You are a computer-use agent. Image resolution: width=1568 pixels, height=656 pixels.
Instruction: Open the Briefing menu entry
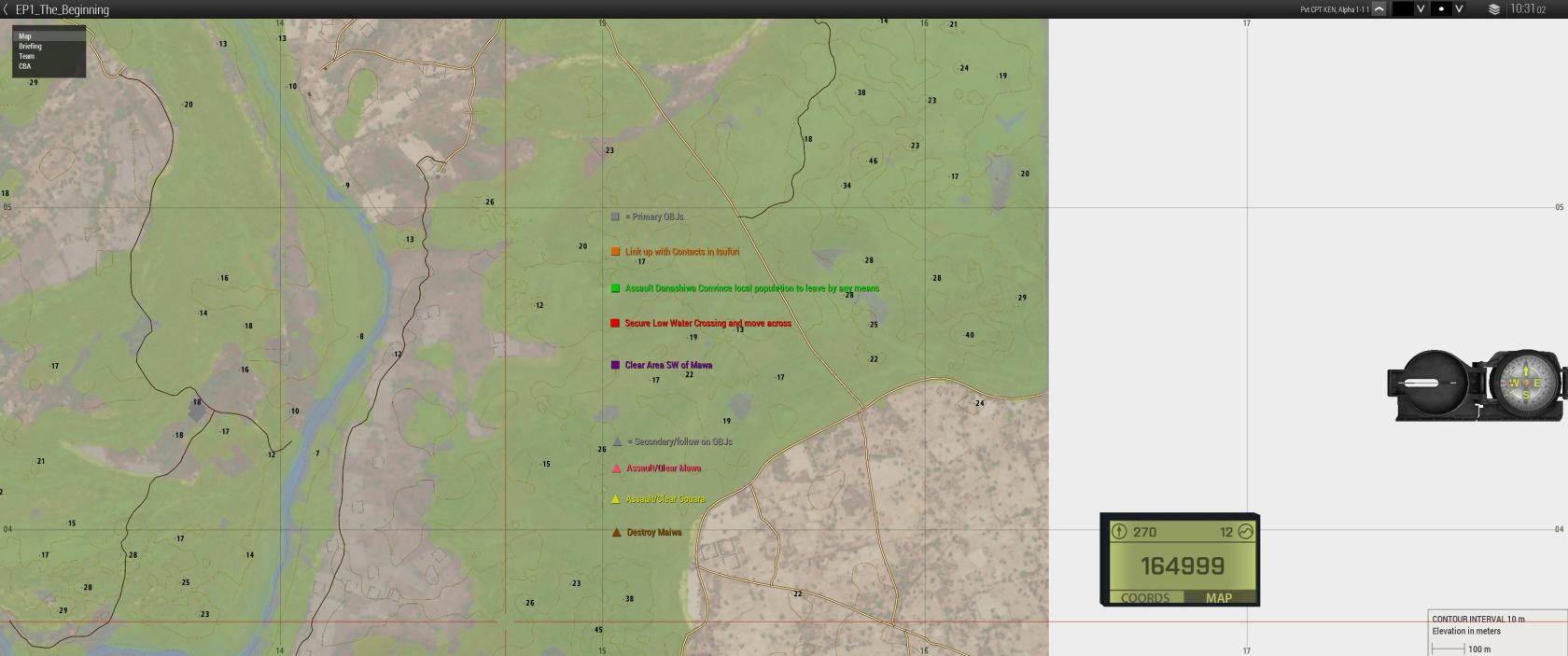(49, 46)
